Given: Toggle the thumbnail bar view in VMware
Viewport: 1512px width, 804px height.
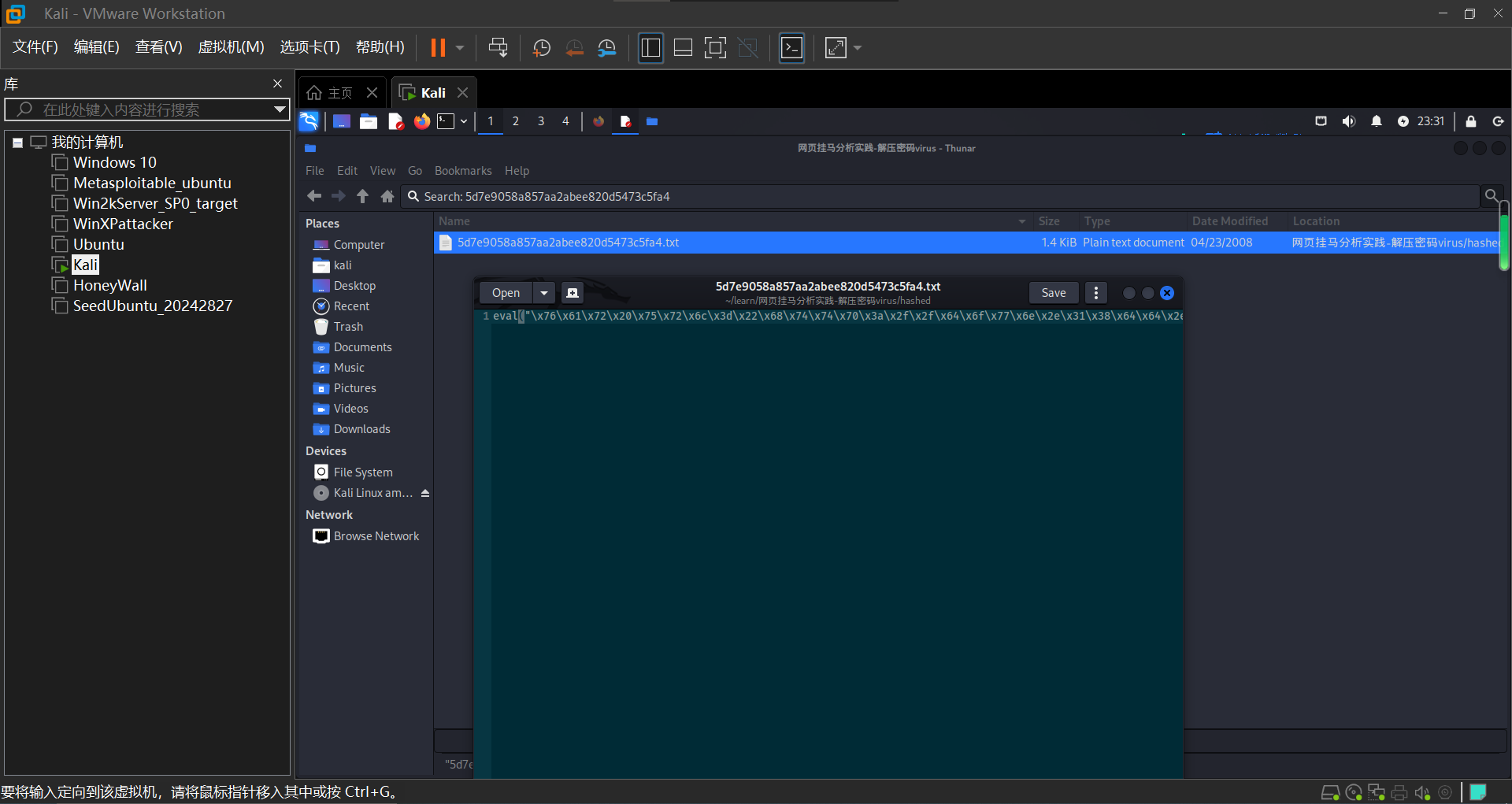Looking at the screenshot, I should pyautogui.click(x=683, y=48).
